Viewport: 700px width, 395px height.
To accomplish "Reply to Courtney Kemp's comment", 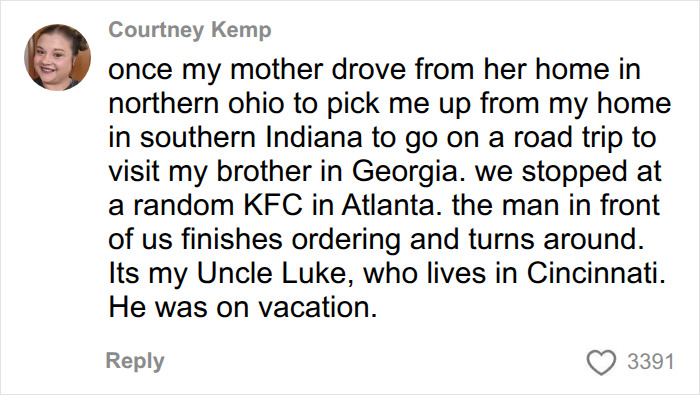I will (x=135, y=361).
